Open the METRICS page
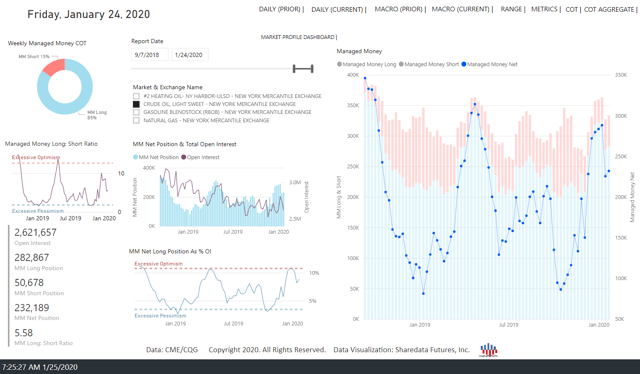The image size is (640, 374). [x=544, y=9]
